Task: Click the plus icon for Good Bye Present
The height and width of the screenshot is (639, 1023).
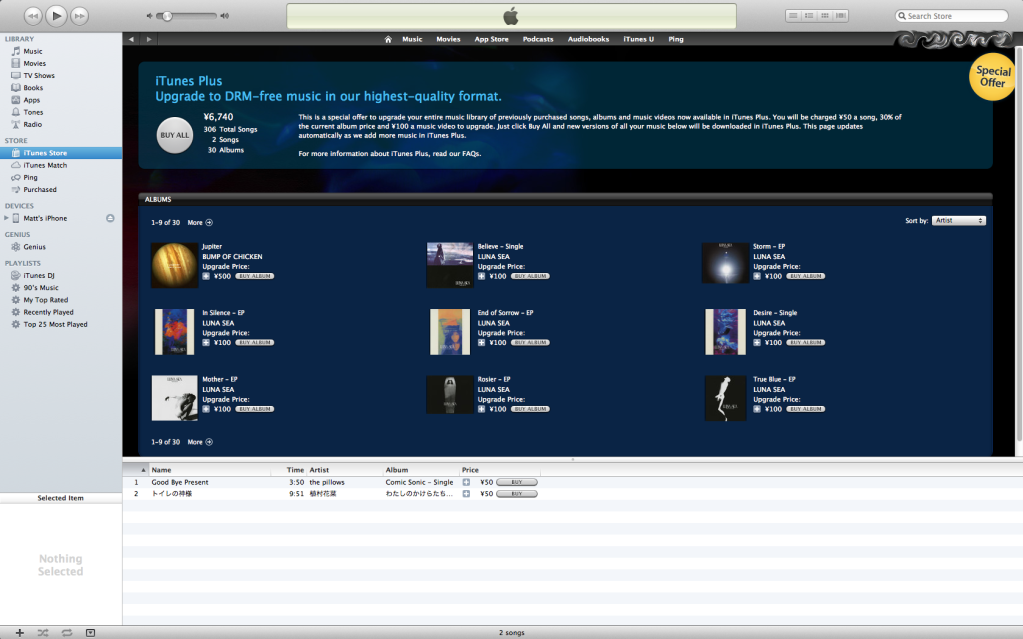Action: coord(466,482)
